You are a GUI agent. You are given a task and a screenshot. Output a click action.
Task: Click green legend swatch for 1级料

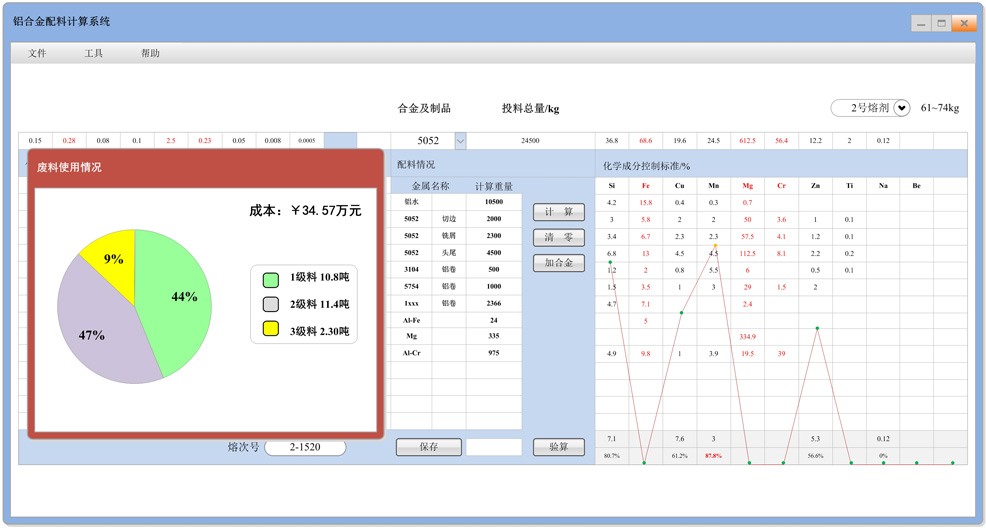tap(270, 280)
